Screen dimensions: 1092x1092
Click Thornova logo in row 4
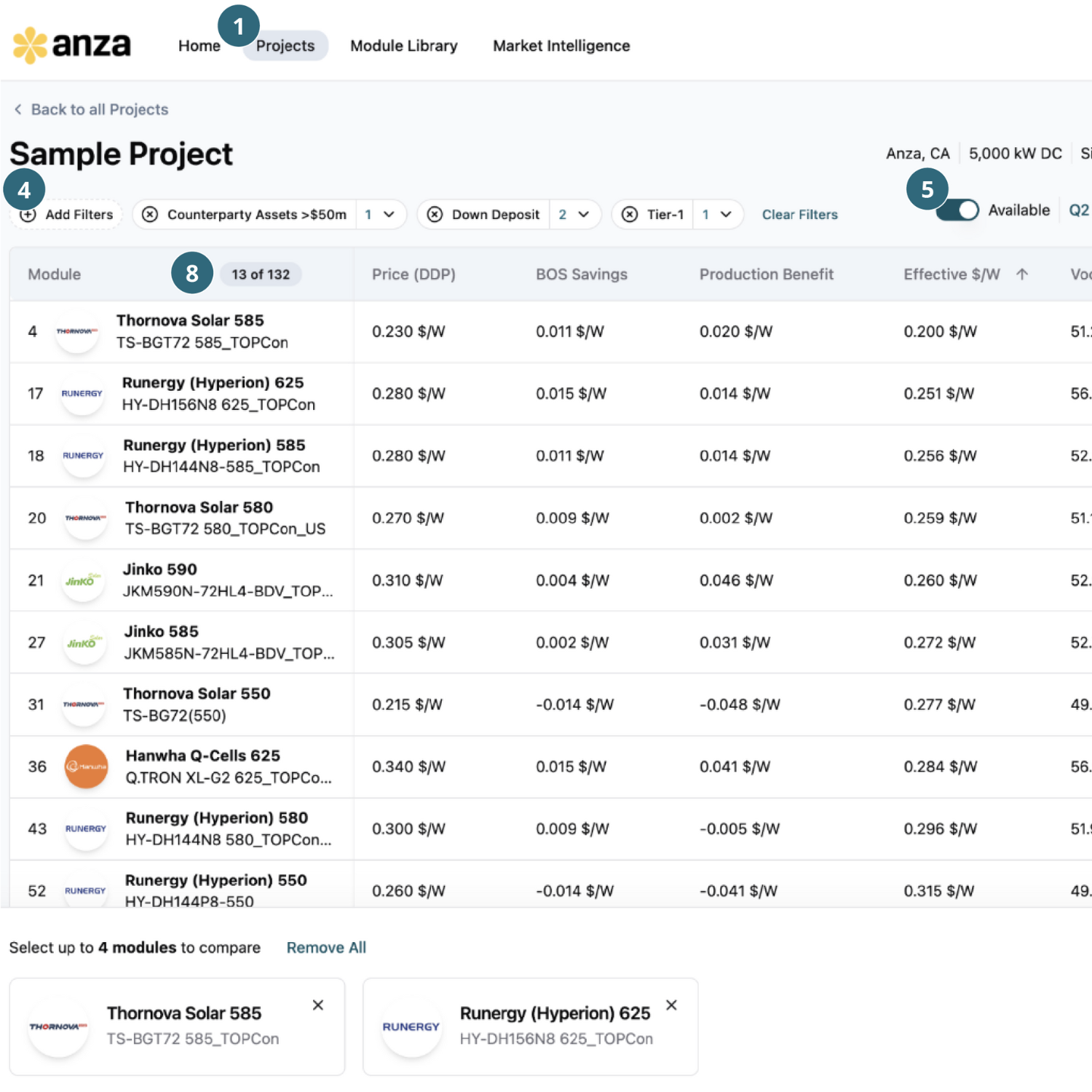(x=77, y=331)
